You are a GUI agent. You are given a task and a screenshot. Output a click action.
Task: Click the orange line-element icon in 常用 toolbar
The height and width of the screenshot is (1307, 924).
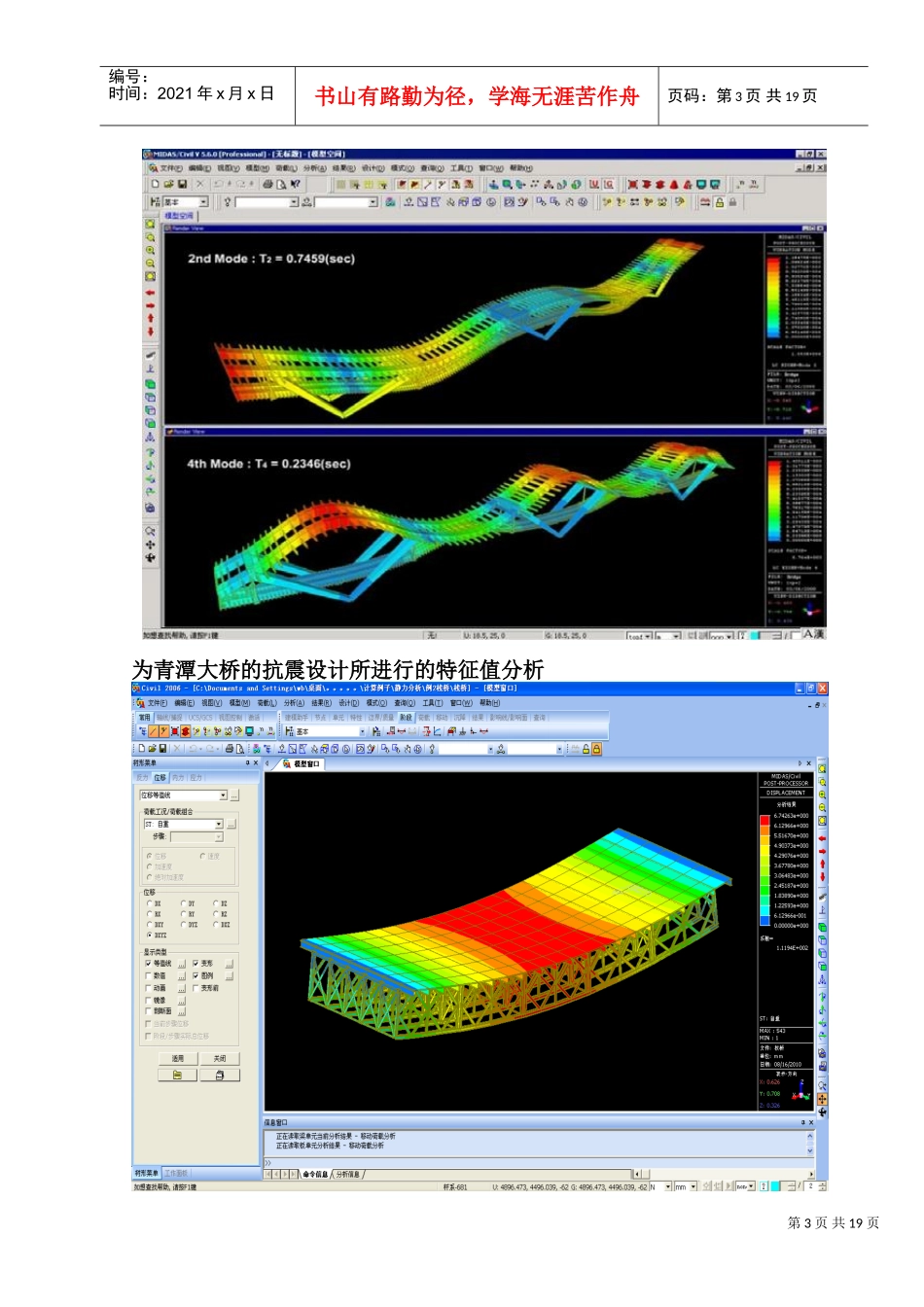(x=154, y=730)
